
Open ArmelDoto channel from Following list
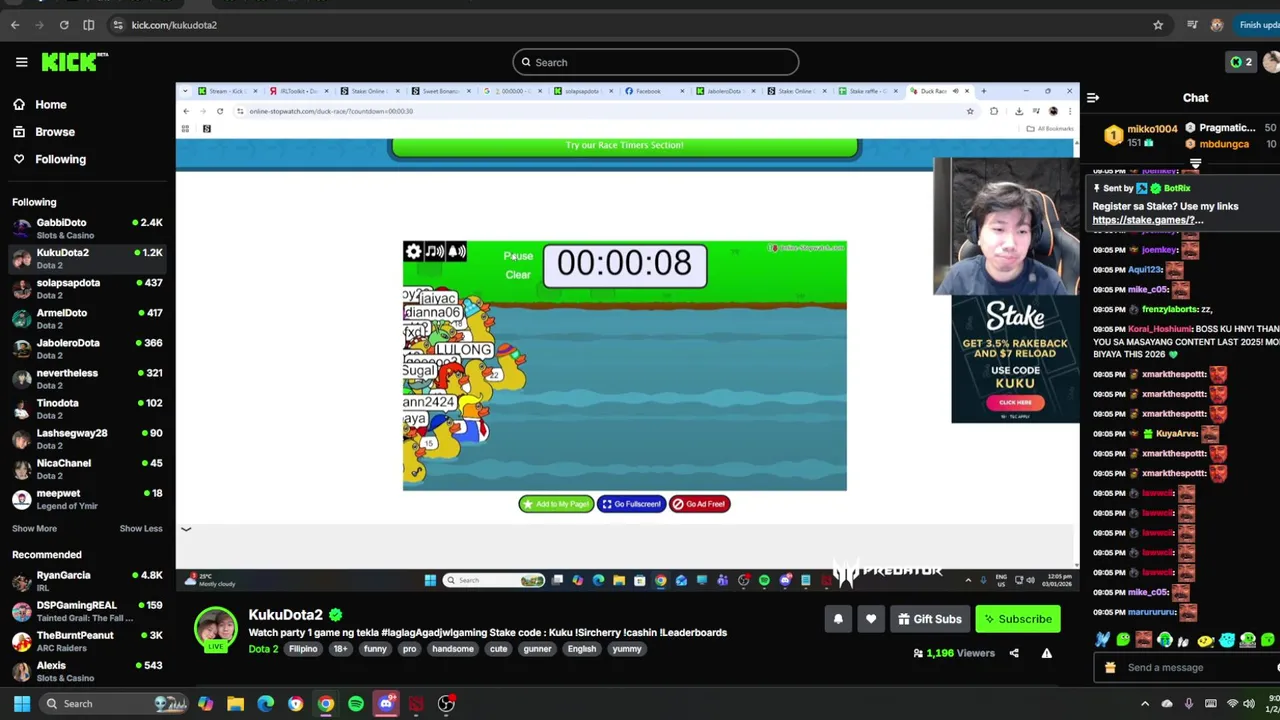click(x=87, y=318)
